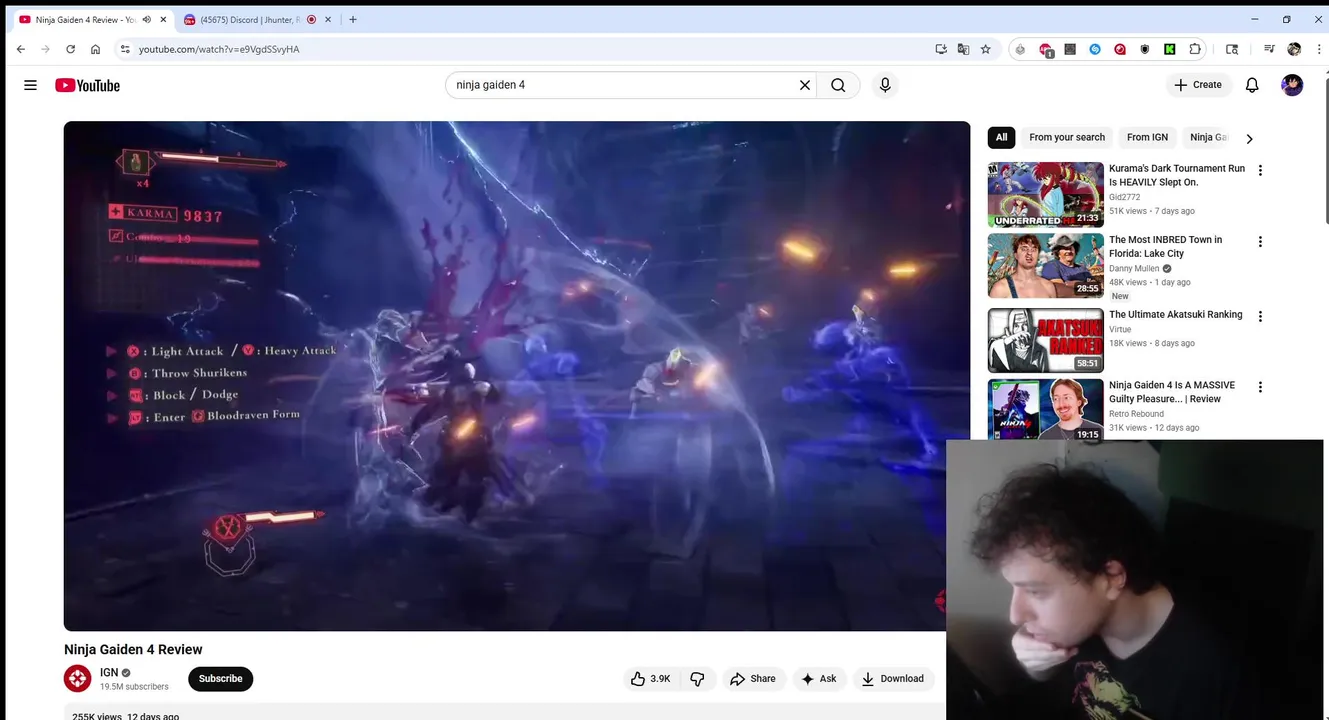Open the Shazam extension icon
The width and height of the screenshot is (1329, 720).
pyautogui.click(x=1095, y=49)
